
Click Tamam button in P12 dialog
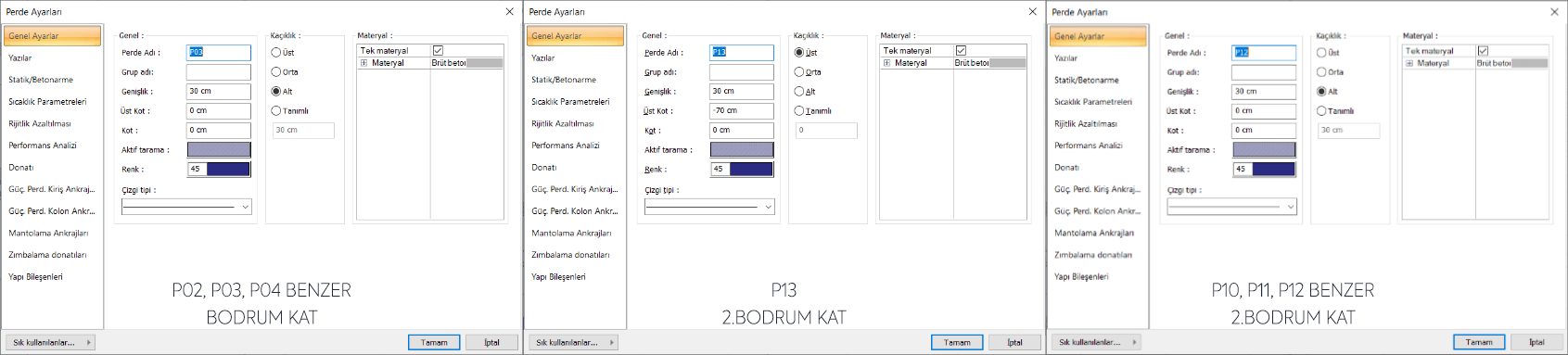point(1479,343)
